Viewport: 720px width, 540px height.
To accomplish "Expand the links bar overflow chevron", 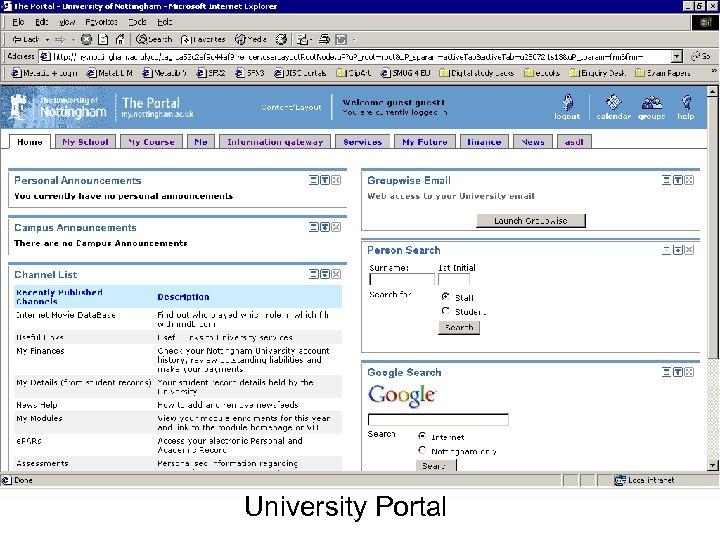I will (714, 71).
